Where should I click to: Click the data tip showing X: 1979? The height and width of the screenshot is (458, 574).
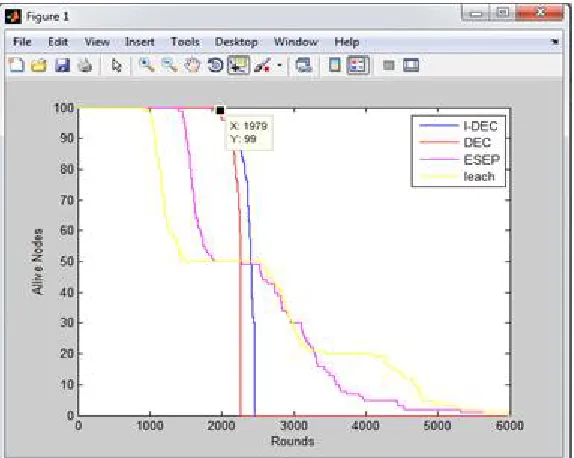coord(249,133)
